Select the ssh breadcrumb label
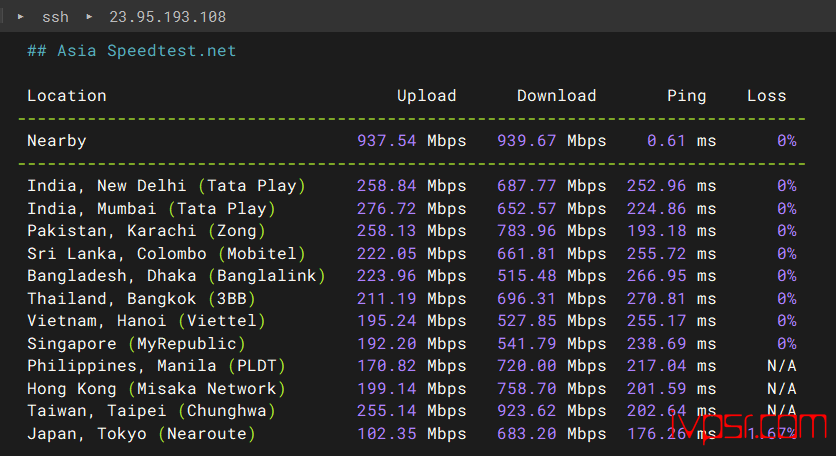The width and height of the screenshot is (836, 456). point(55,17)
